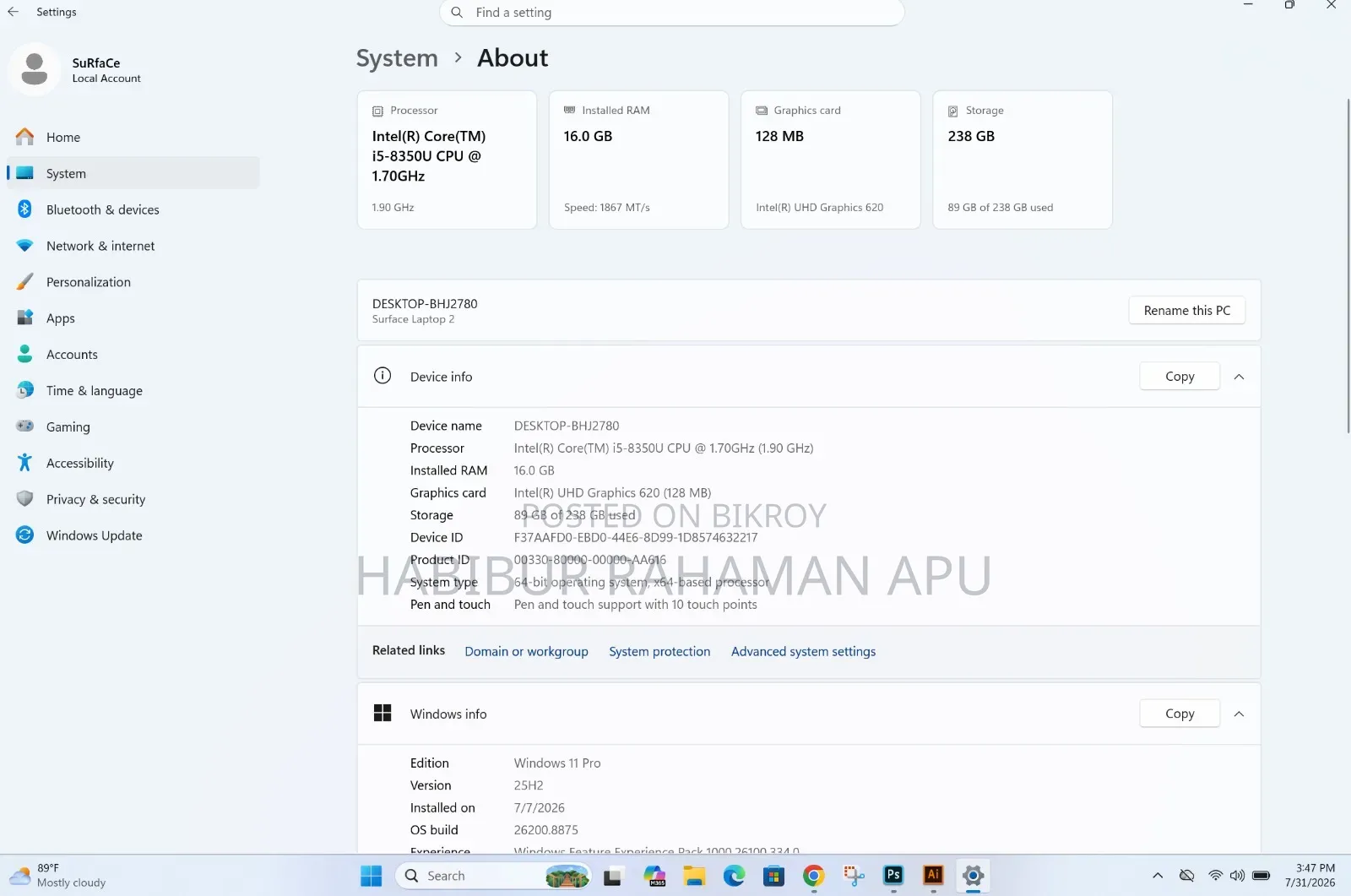Show hidden system tray icons
The height and width of the screenshot is (896, 1351).
[x=1158, y=876]
